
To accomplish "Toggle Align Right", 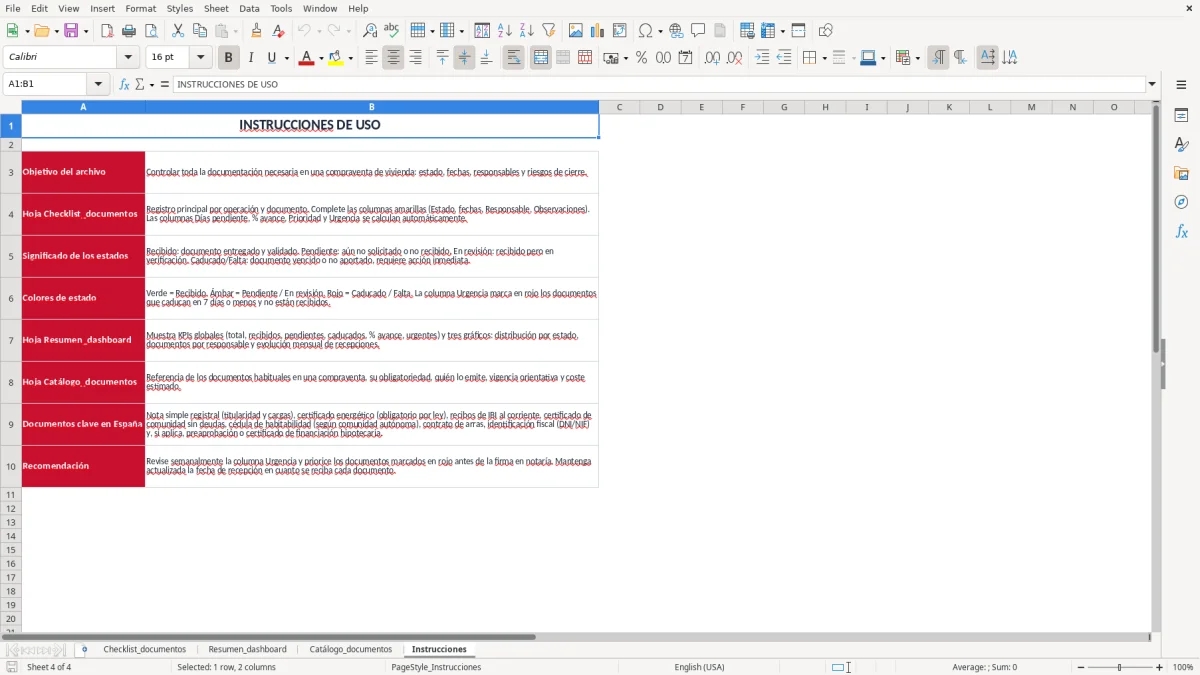I will 415,58.
